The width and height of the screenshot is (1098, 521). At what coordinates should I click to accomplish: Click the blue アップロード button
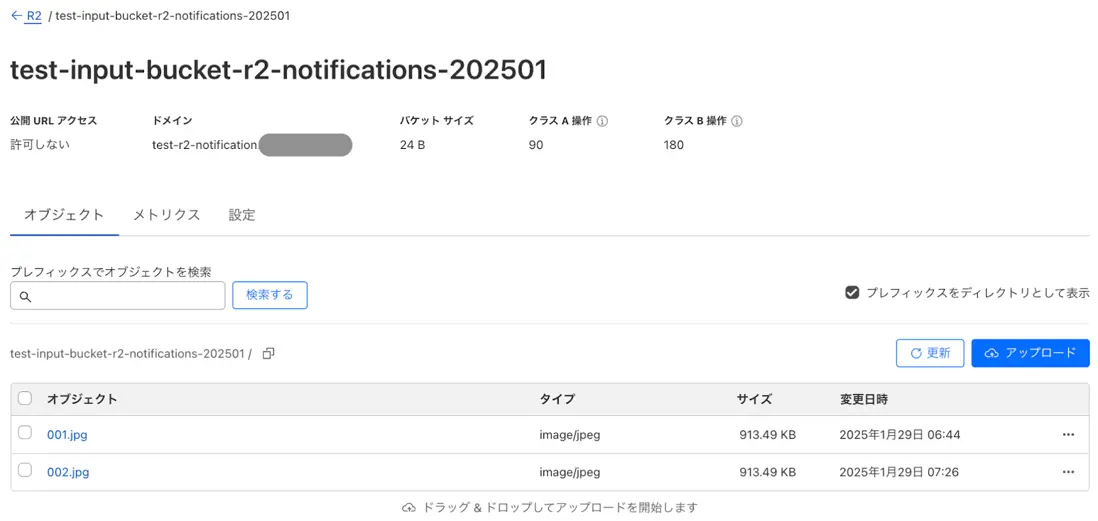[x=1031, y=353]
